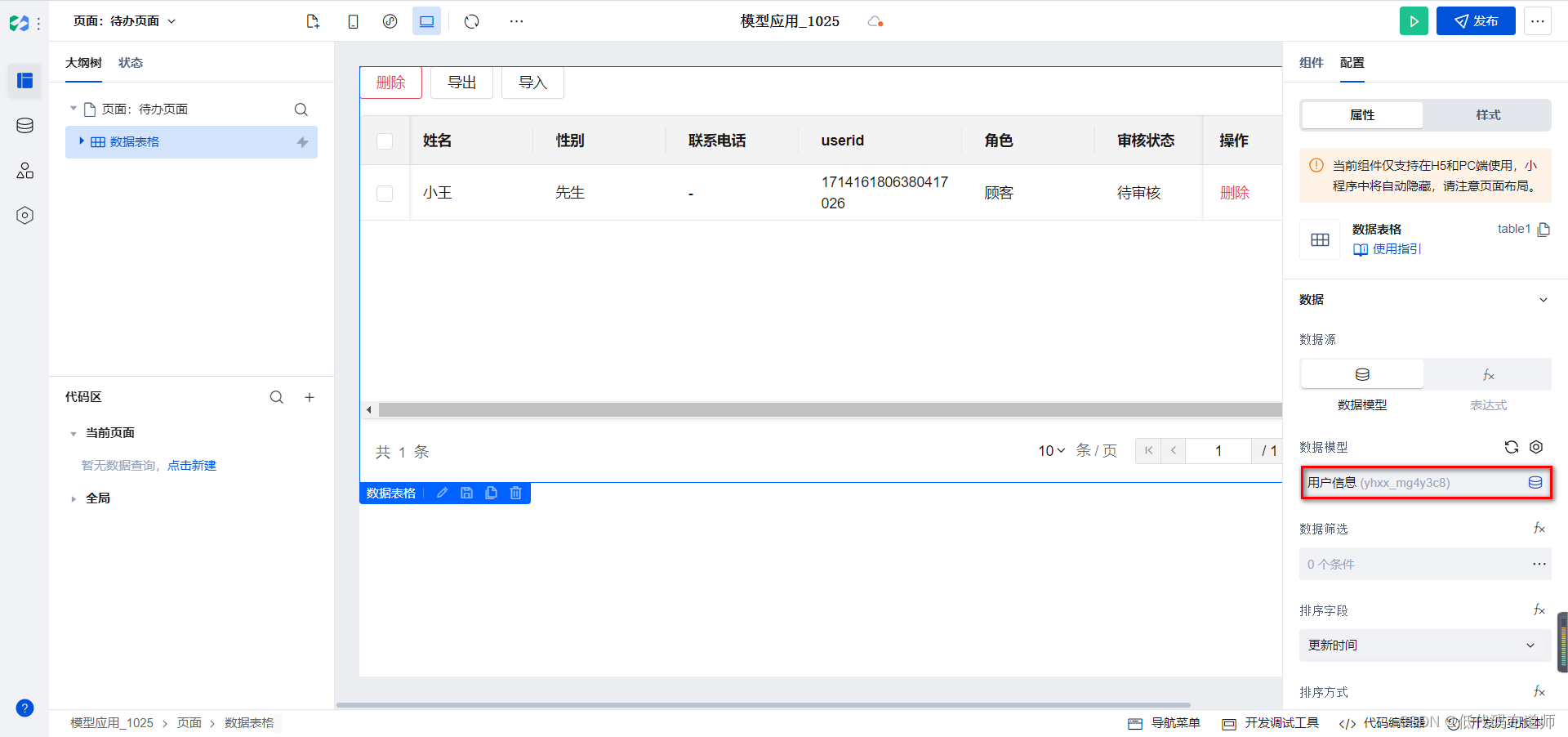Open the 用户信息 data model selector
Screen dimensions: 1568x737
[x=1425, y=483]
